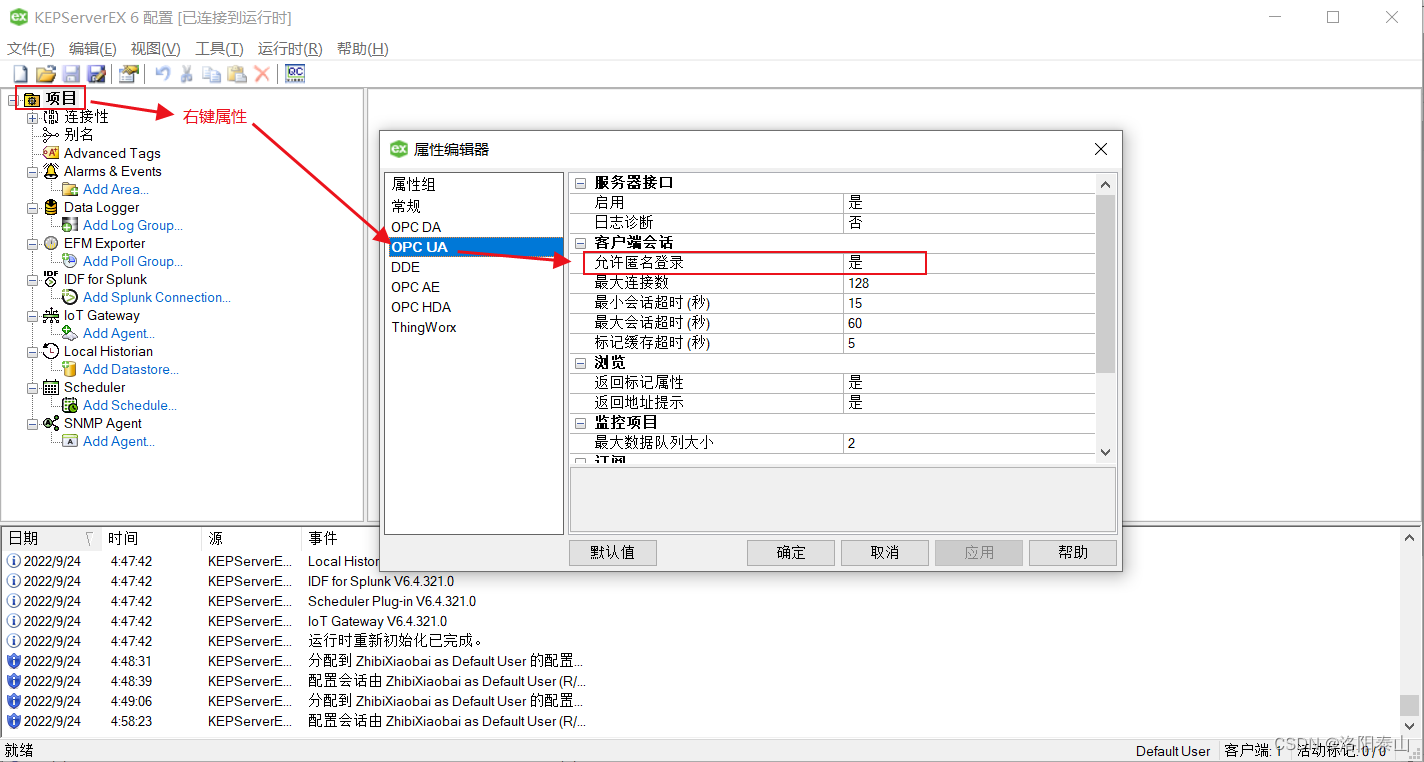1424x762 pixels.
Task: Select the 4:58:23 event log row
Action: (700, 721)
